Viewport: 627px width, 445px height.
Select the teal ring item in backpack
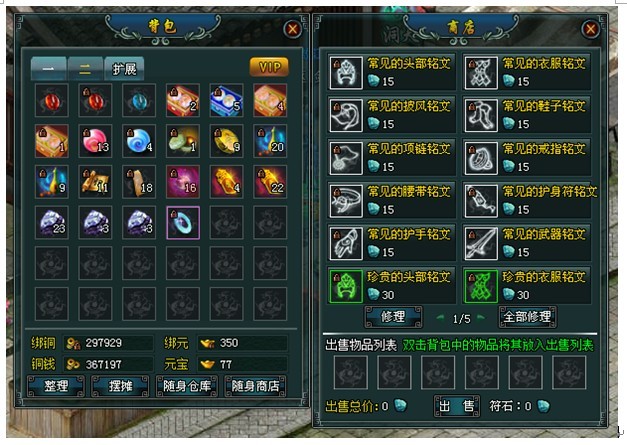point(183,223)
